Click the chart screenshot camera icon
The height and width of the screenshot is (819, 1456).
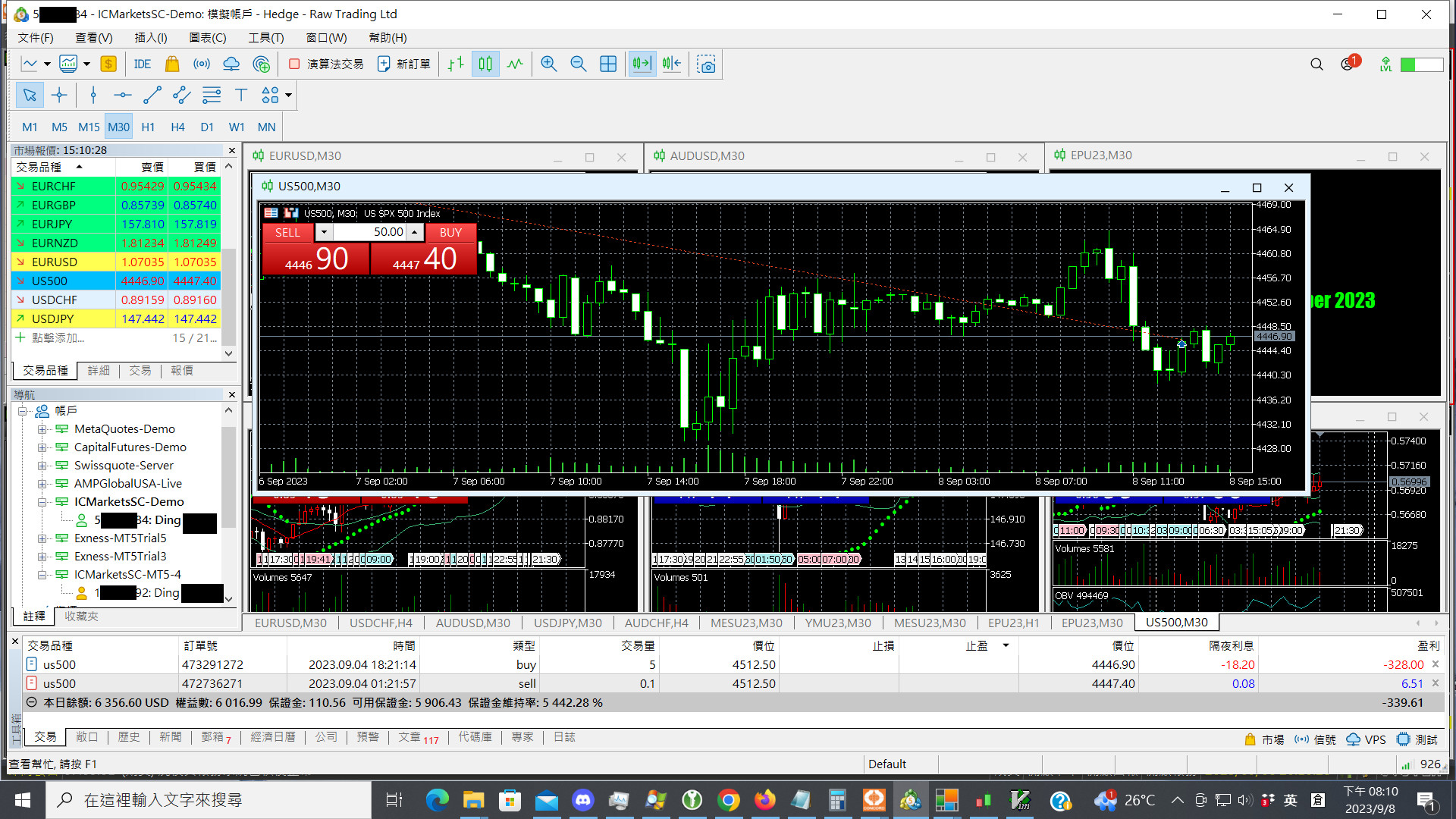point(707,64)
